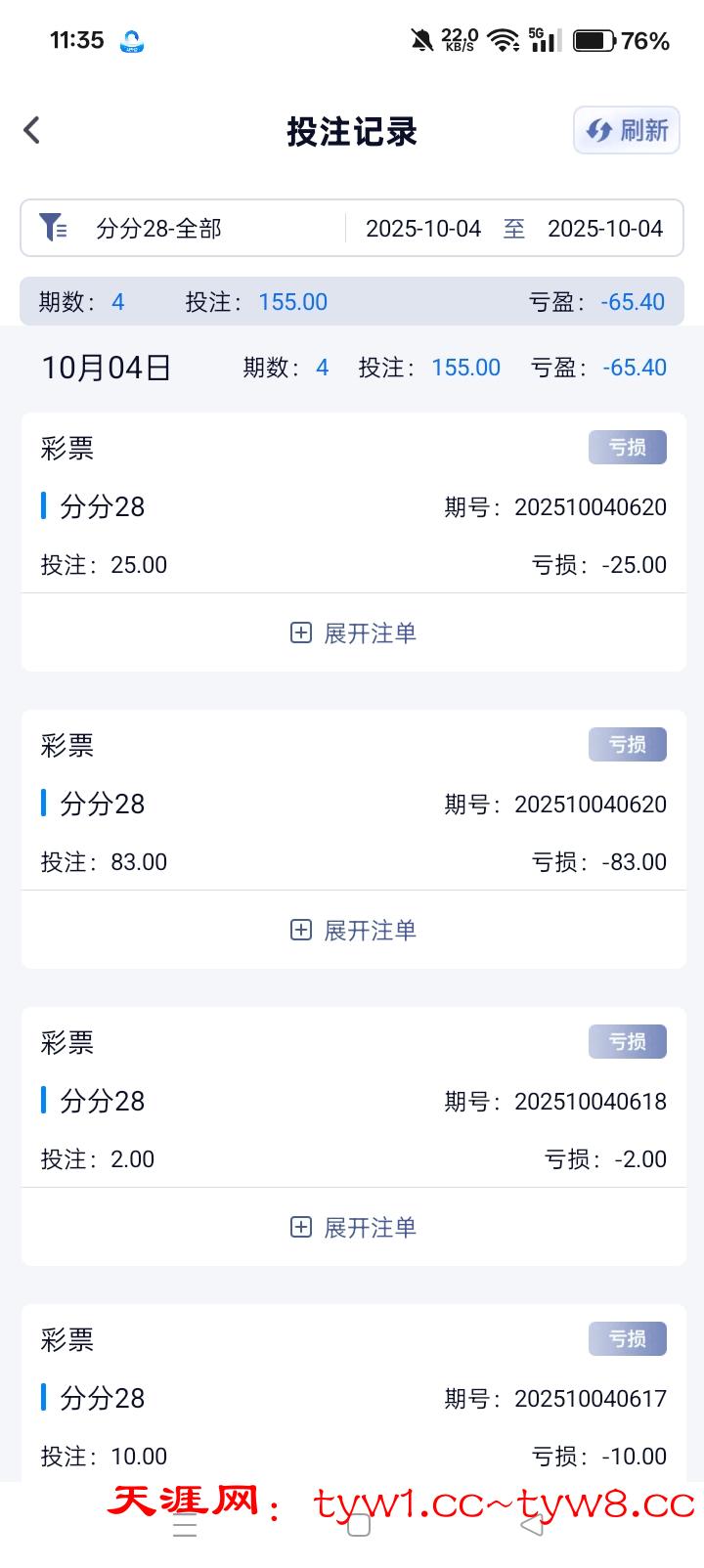Expand 展开注单 on the 83.00 bet card
Image resolution: width=704 pixels, height=1568 pixels.
(354, 931)
